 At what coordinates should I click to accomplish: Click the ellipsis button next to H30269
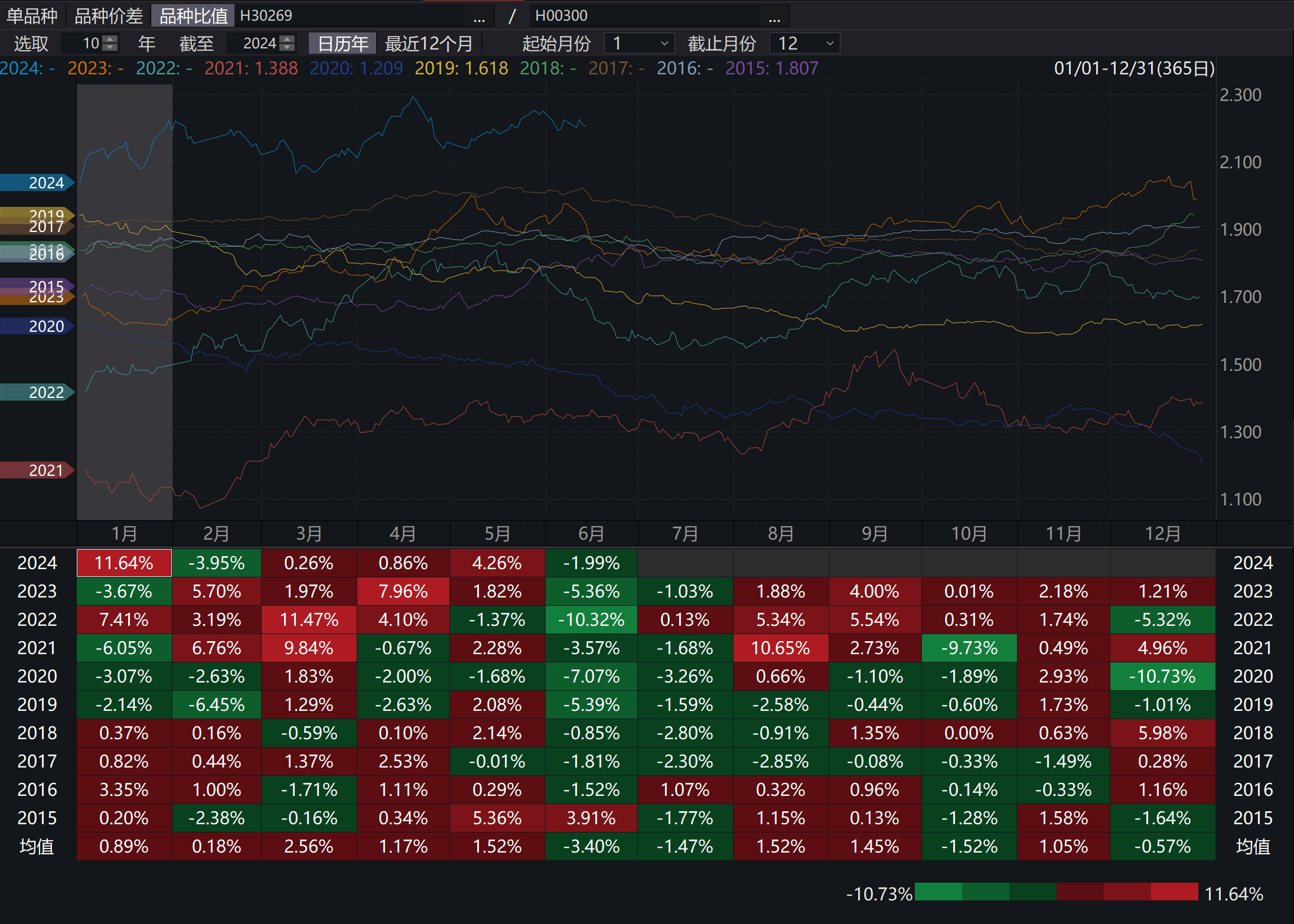479,17
